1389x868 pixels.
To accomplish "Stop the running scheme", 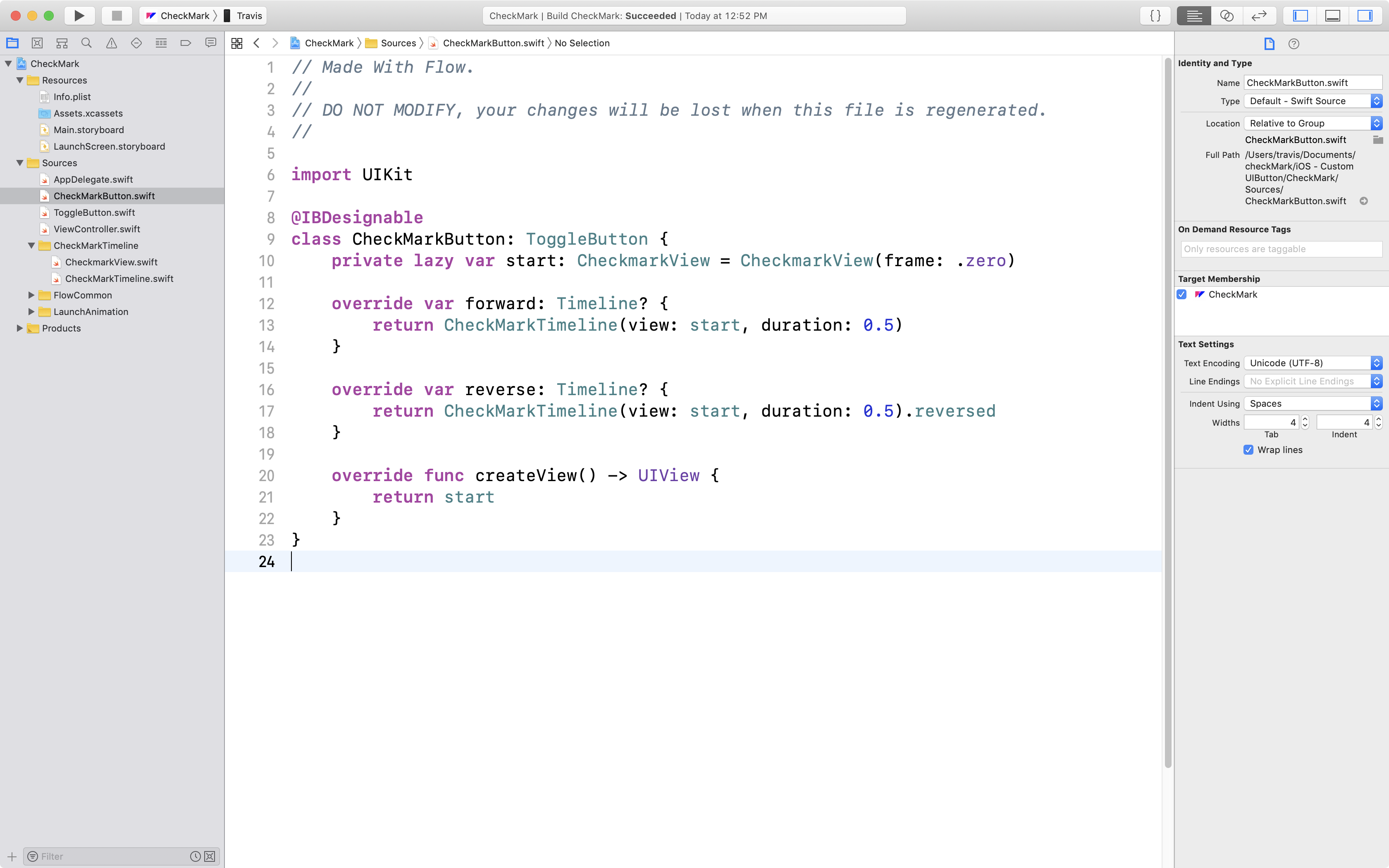I will click(x=117, y=16).
